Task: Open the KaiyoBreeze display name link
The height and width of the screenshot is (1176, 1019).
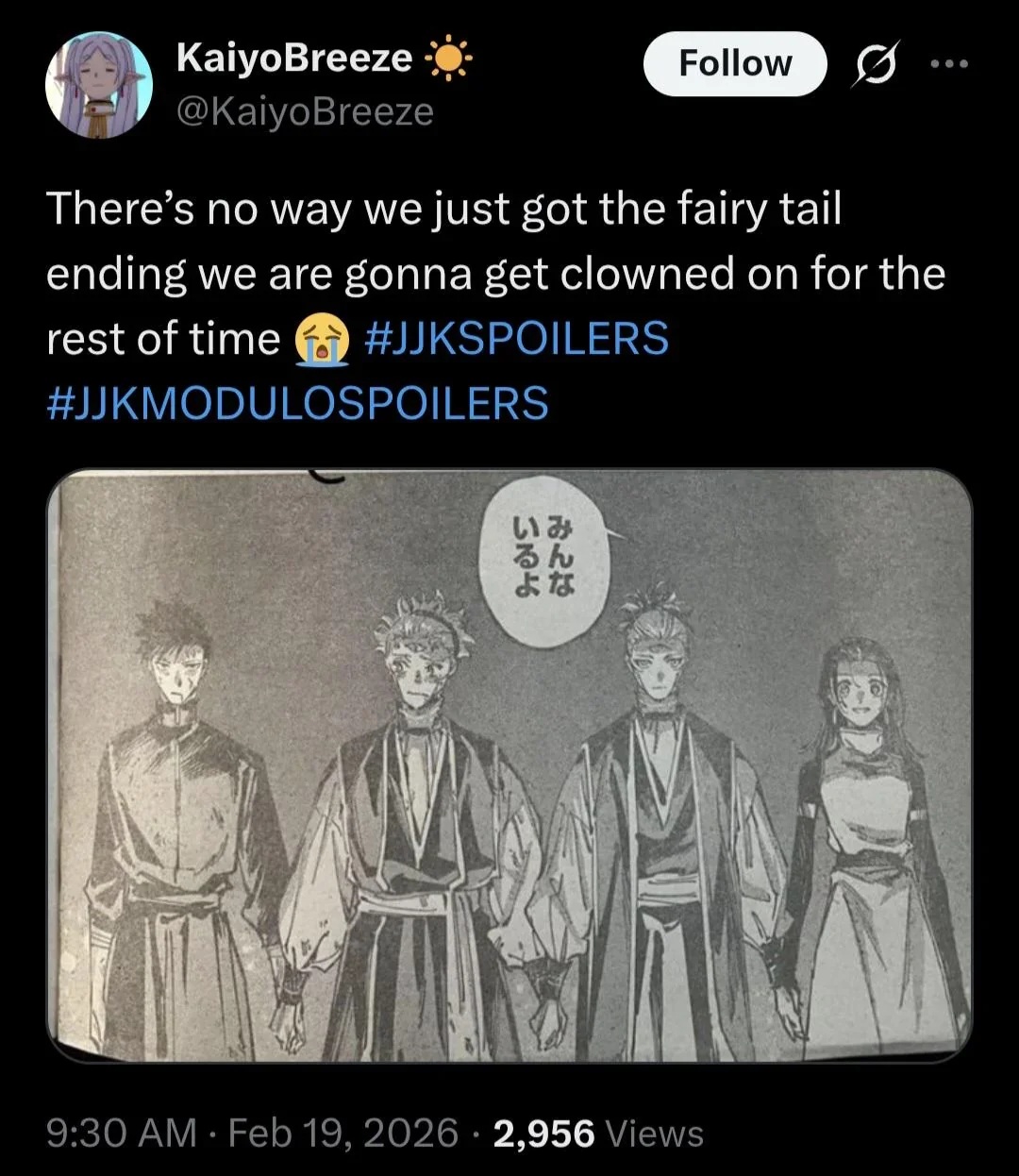Action: (294, 60)
